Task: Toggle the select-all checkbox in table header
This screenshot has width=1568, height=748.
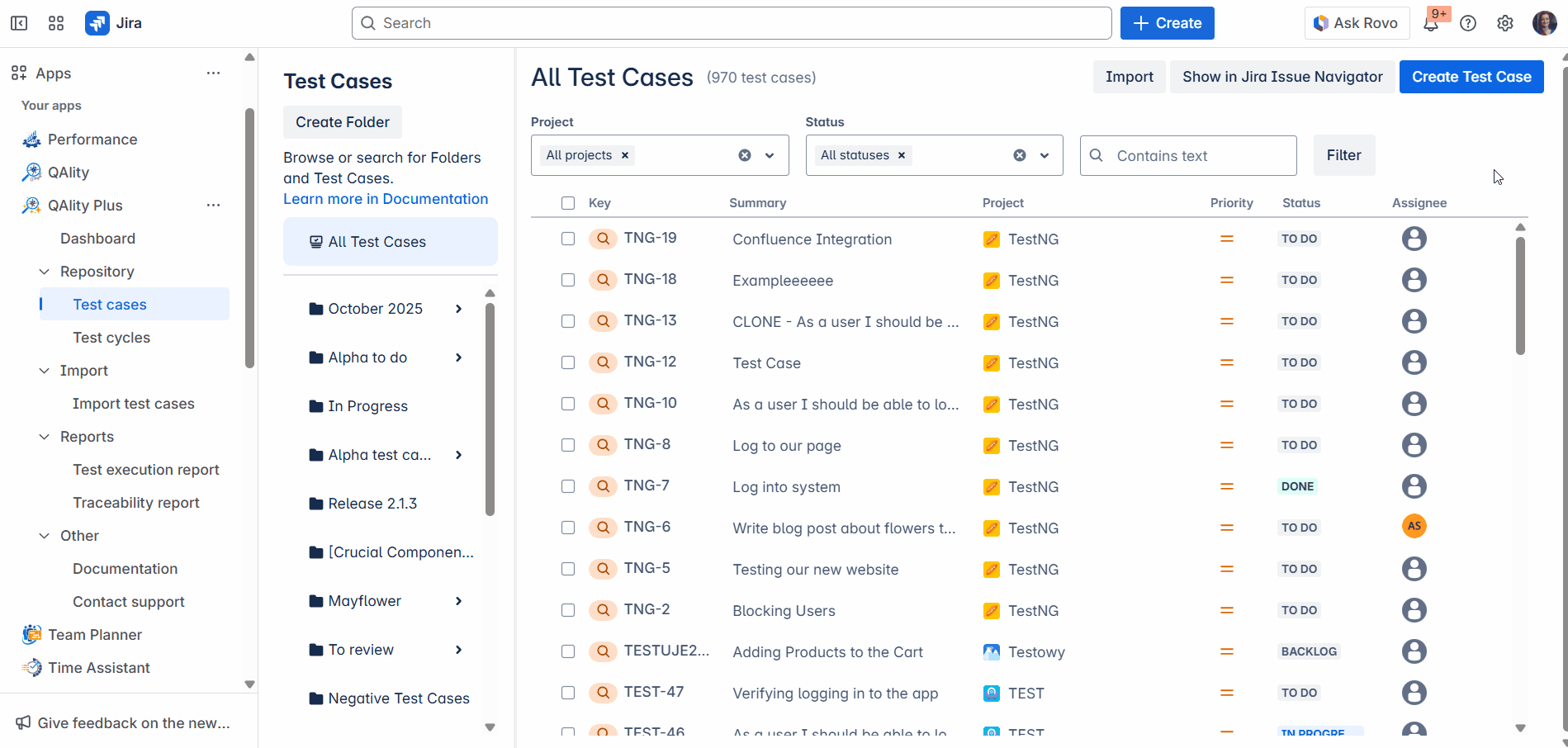Action: (x=568, y=203)
